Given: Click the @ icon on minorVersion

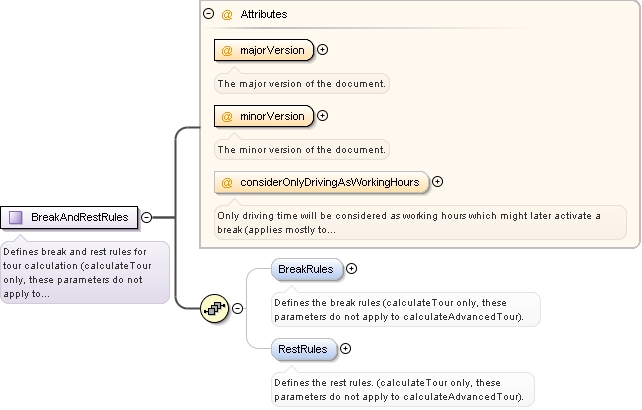Looking at the screenshot, I should (x=227, y=116).
